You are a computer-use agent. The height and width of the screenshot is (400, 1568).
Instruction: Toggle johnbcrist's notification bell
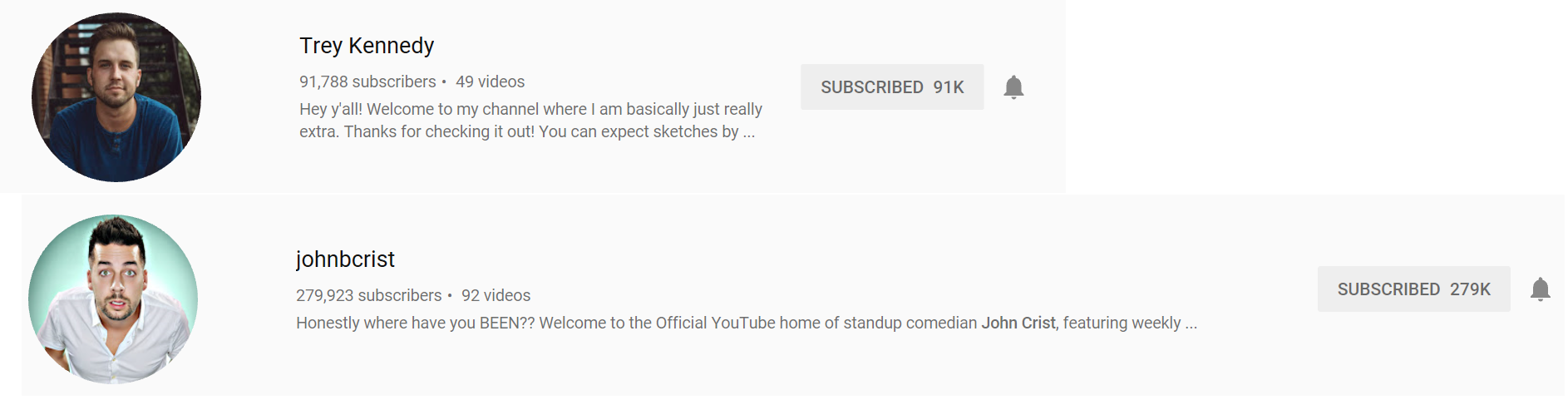click(1540, 289)
